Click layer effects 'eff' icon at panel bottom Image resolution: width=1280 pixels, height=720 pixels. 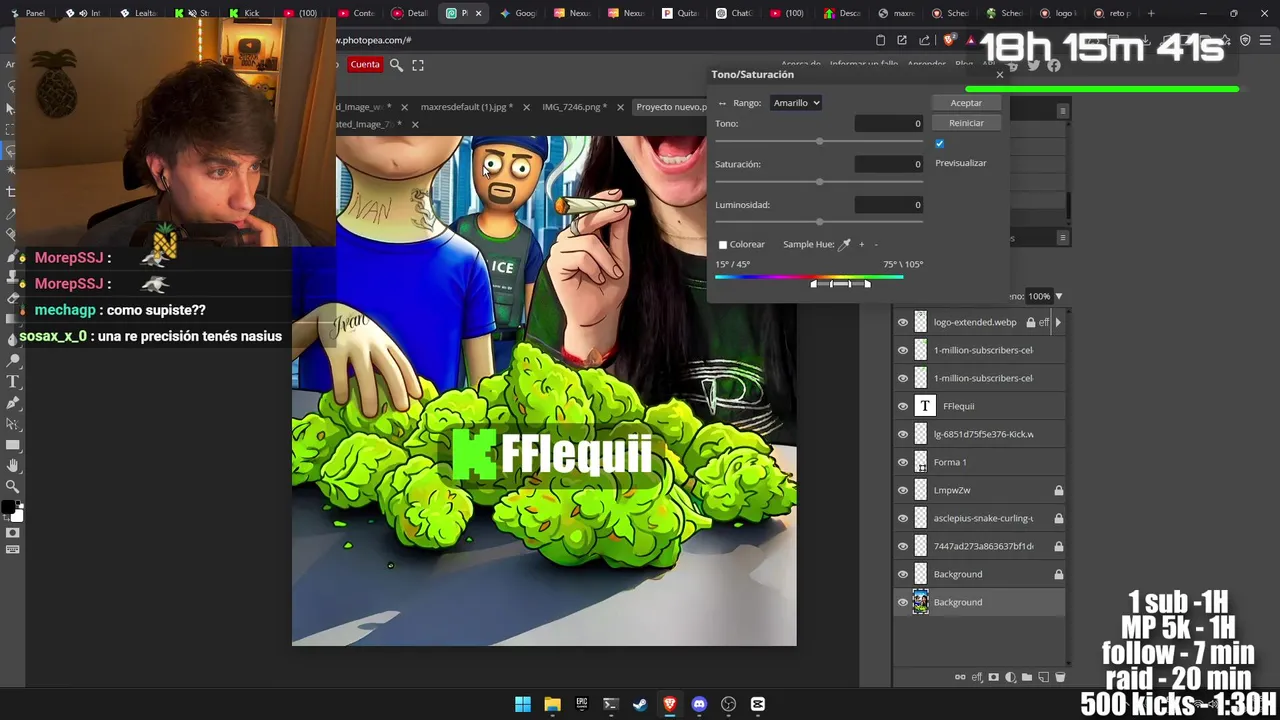click(x=977, y=677)
